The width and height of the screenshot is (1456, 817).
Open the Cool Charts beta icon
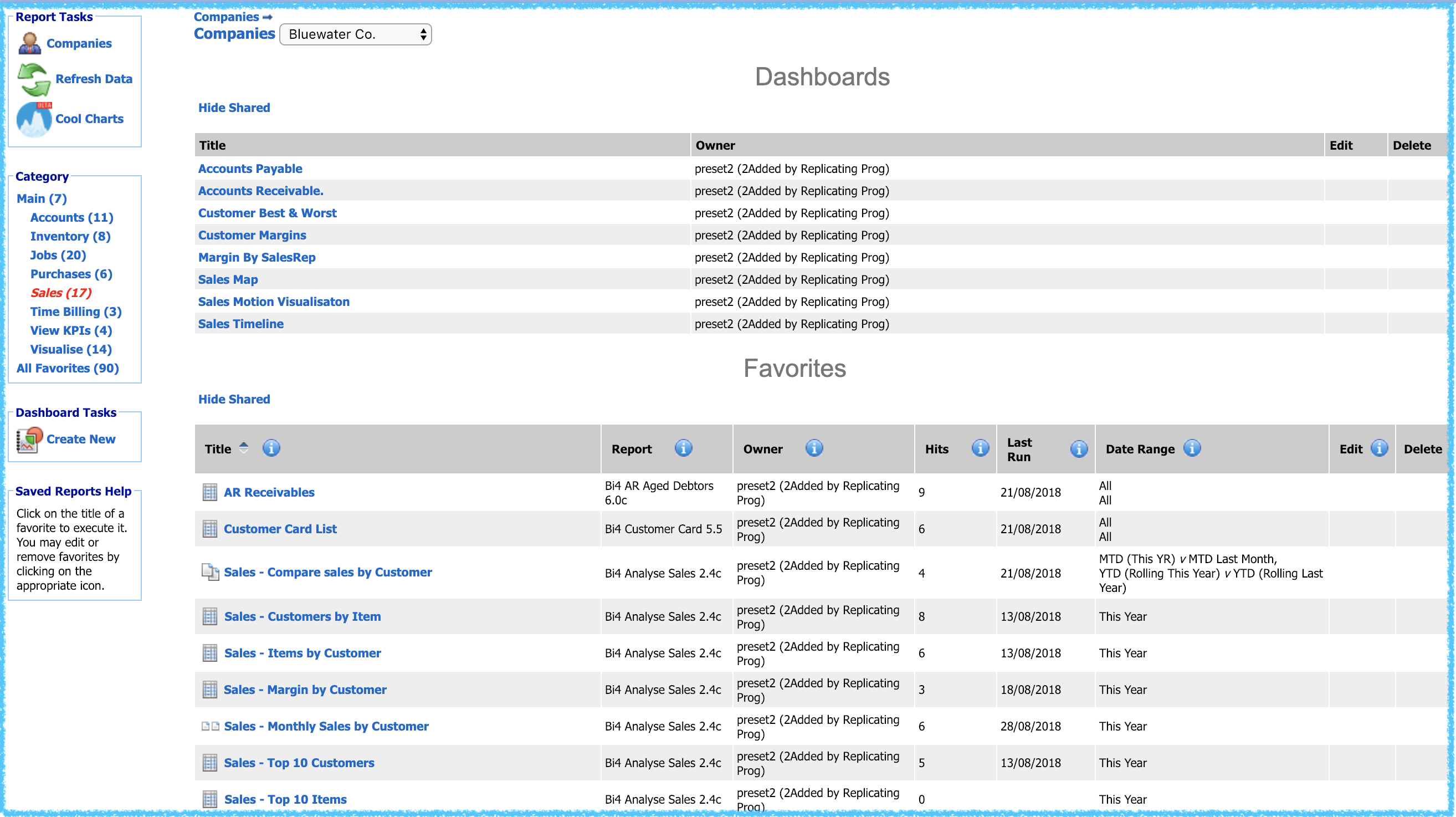(x=34, y=119)
